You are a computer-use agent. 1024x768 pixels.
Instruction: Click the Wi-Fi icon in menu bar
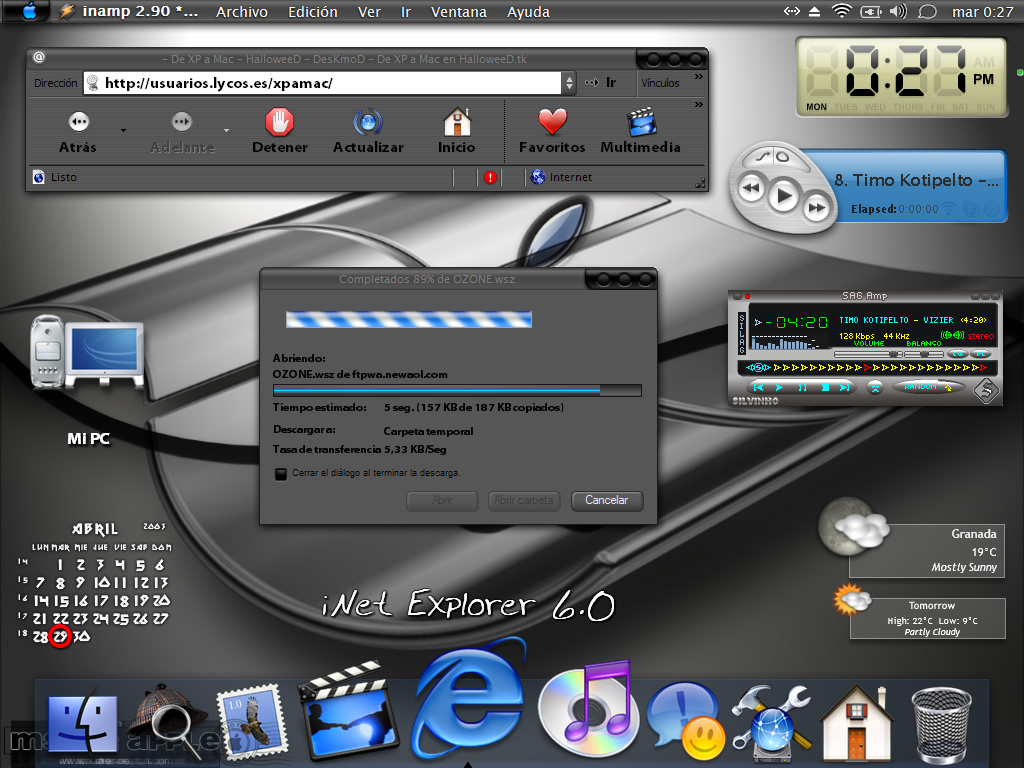(842, 11)
